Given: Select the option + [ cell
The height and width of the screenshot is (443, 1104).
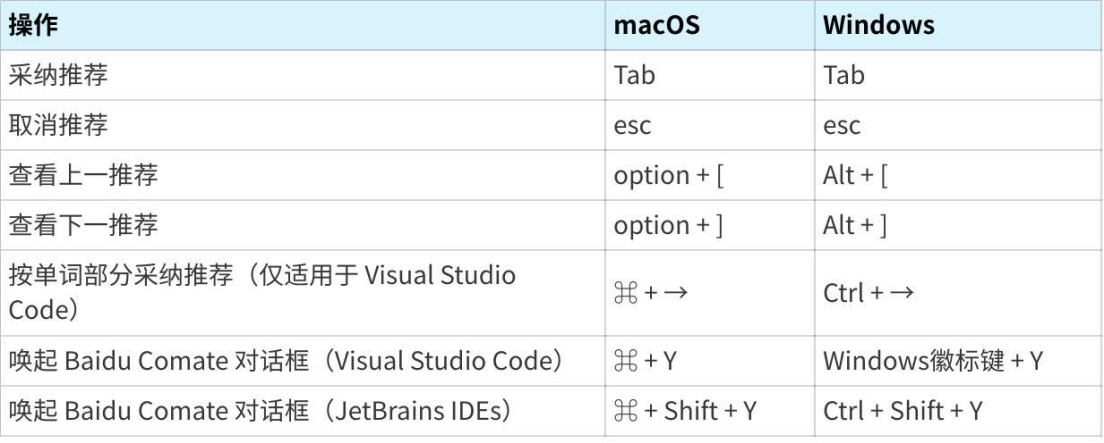Looking at the screenshot, I should click(710, 175).
